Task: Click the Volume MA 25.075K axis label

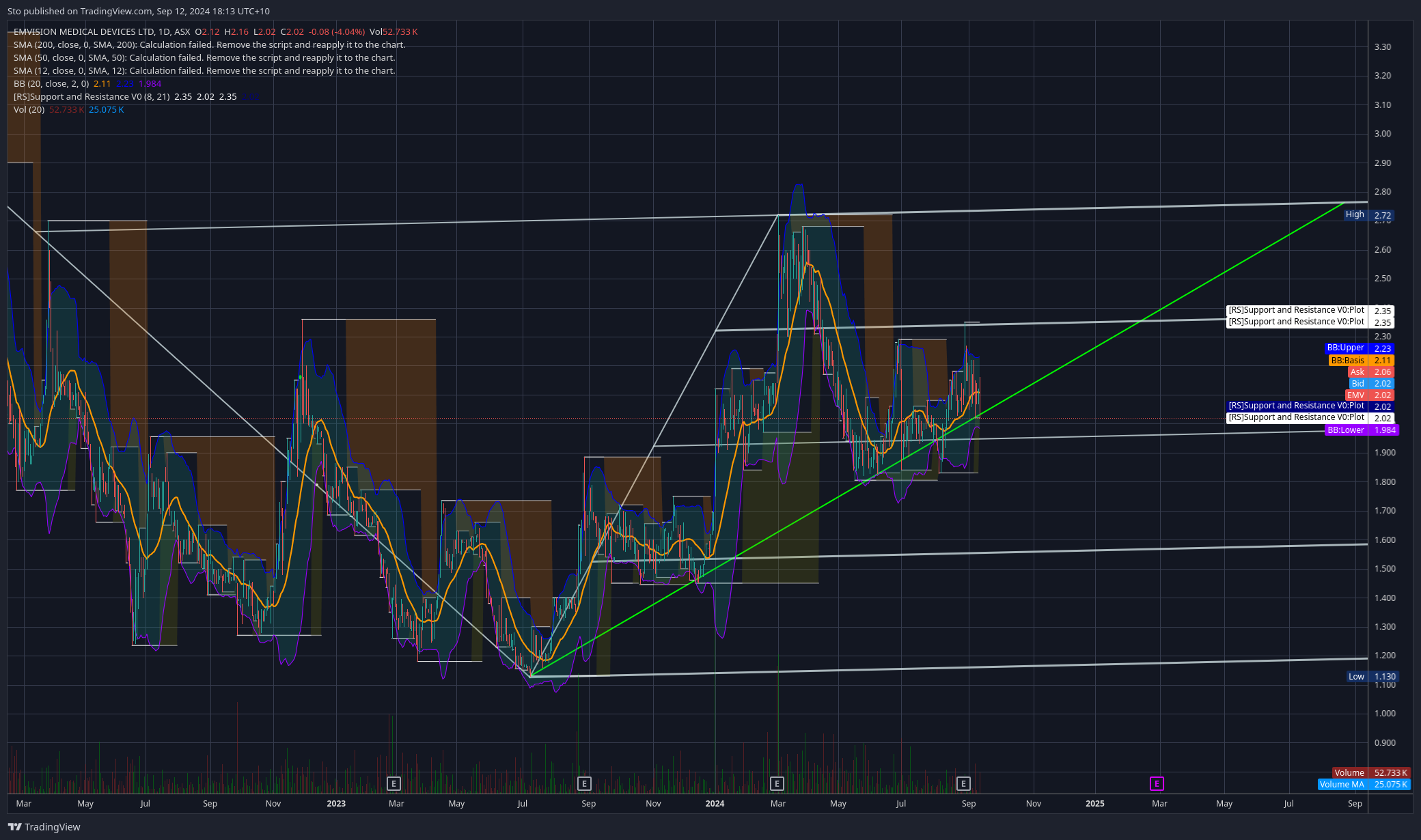Action: pyautogui.click(x=1364, y=785)
